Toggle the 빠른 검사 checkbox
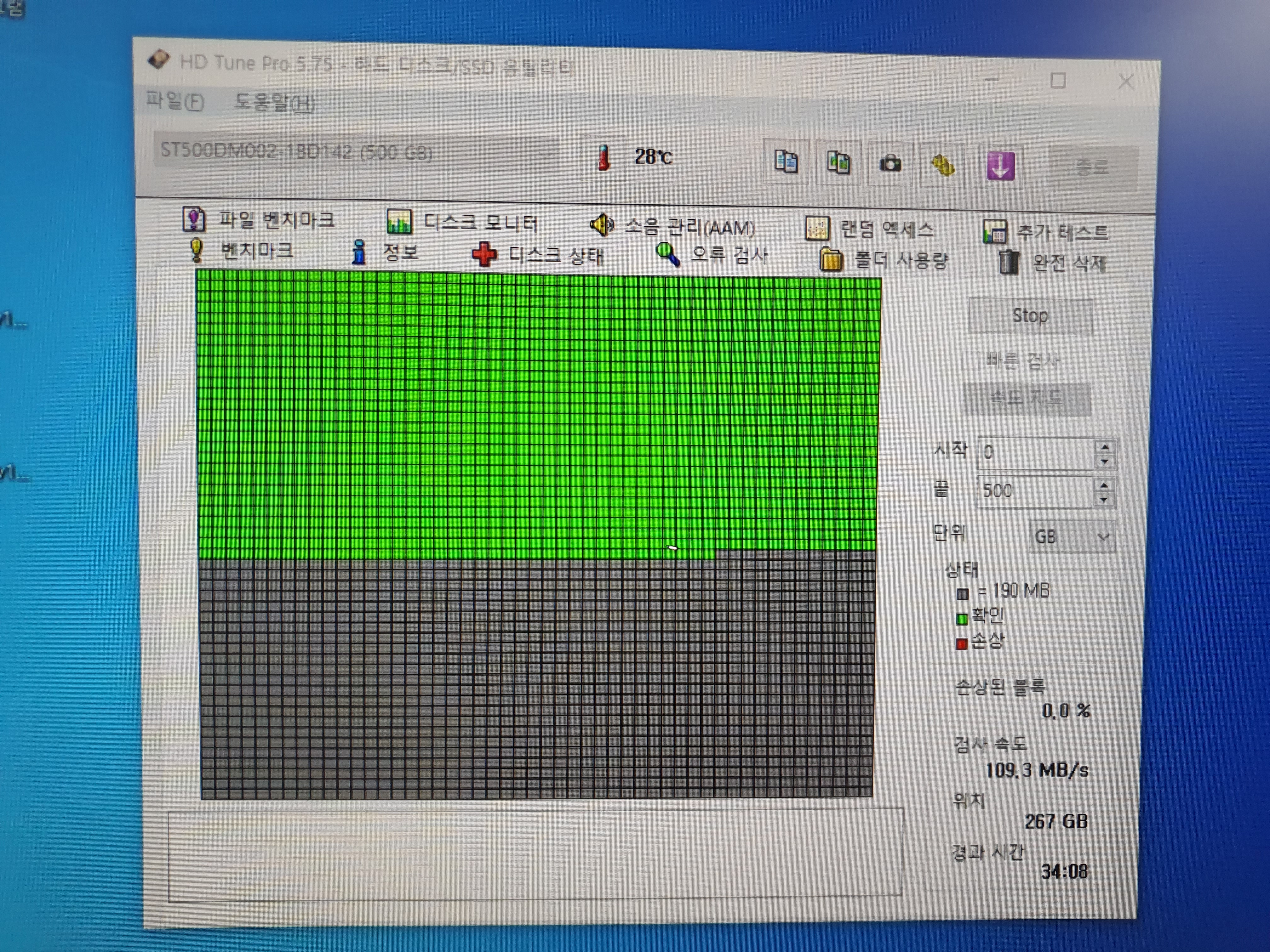1270x952 pixels. coord(971,361)
